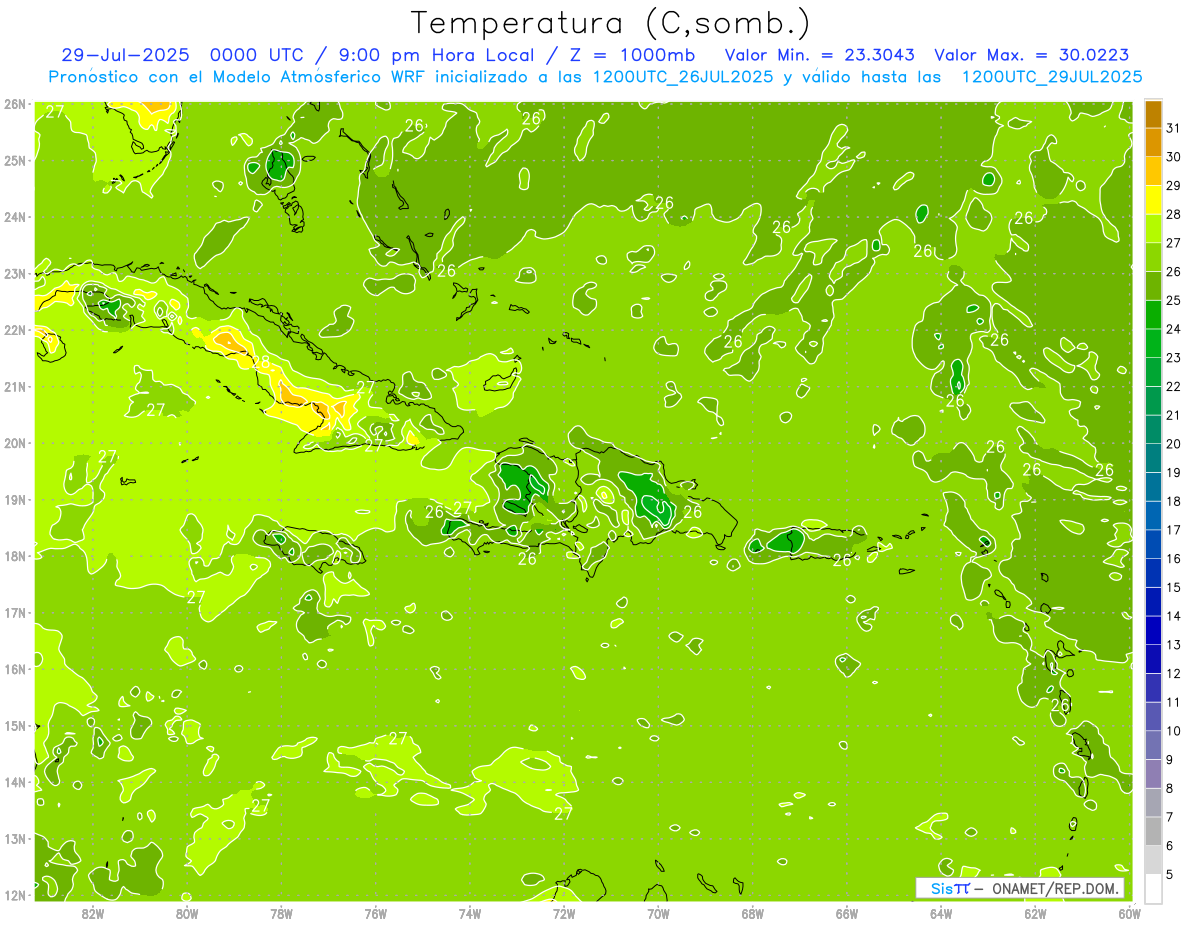
Task: Click the blue colorbar swatch between 15 and 16
Action: pyautogui.click(x=1153, y=573)
